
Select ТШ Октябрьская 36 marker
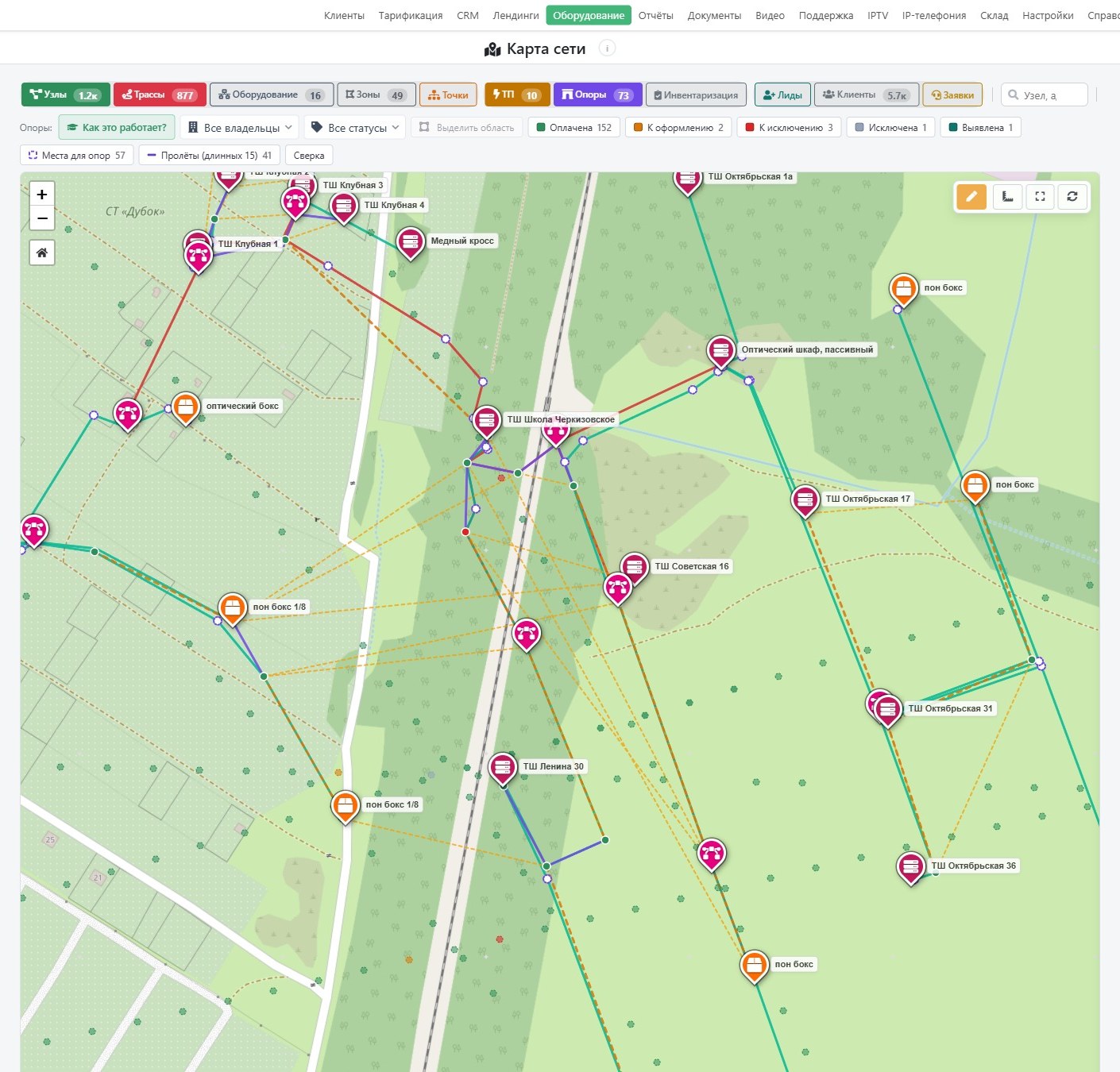pyautogui.click(x=910, y=869)
